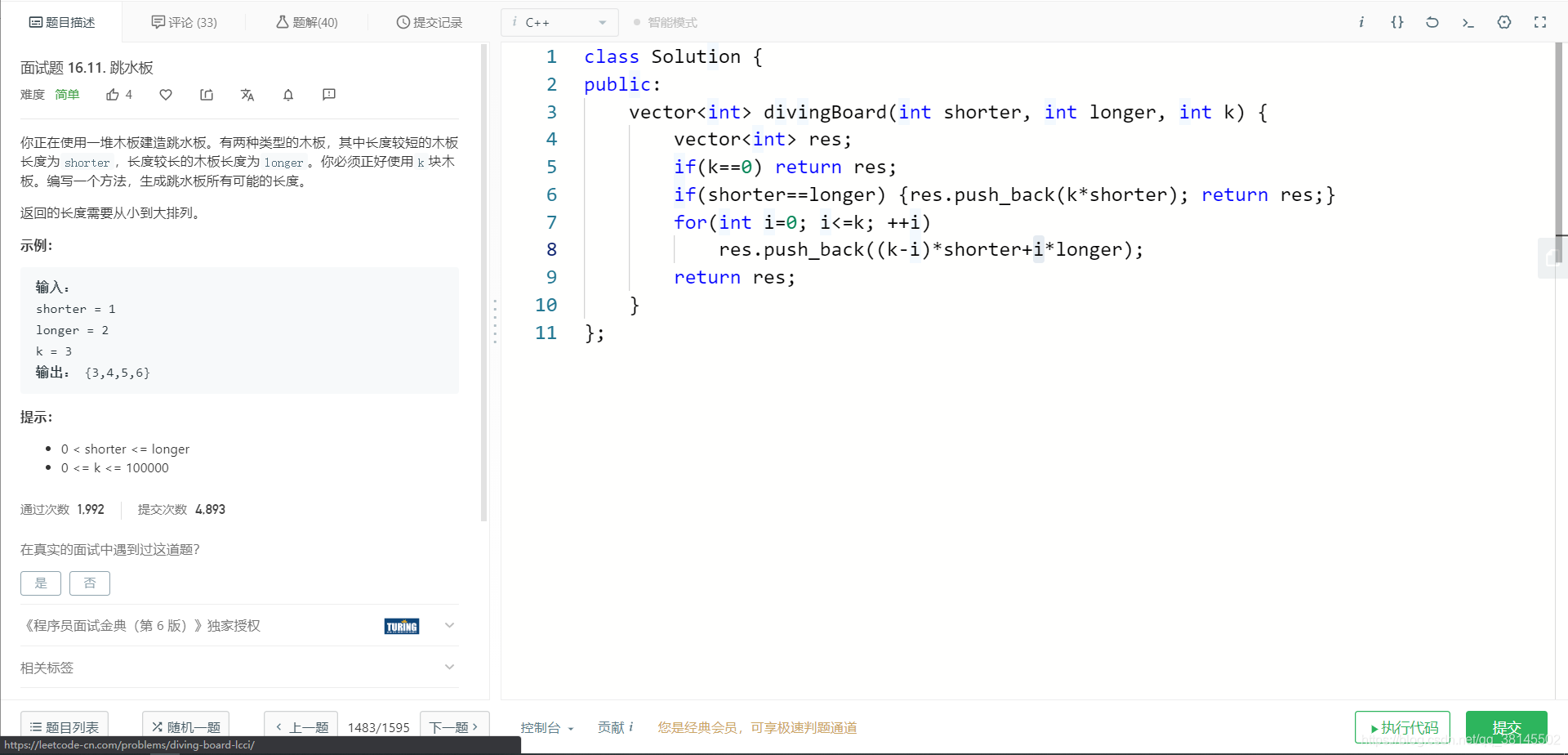1568x755 pixels.
Task: Reset code with the restore icon
Action: click(1432, 22)
